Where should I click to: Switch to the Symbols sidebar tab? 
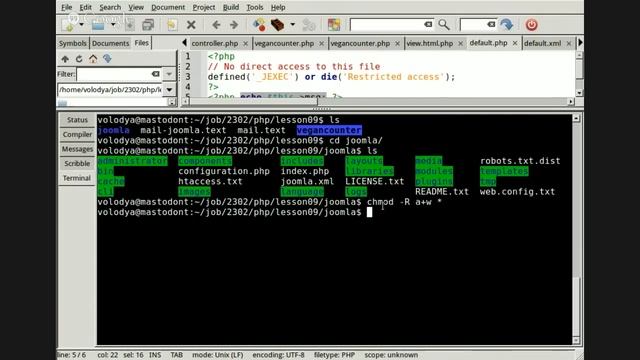[x=73, y=43]
